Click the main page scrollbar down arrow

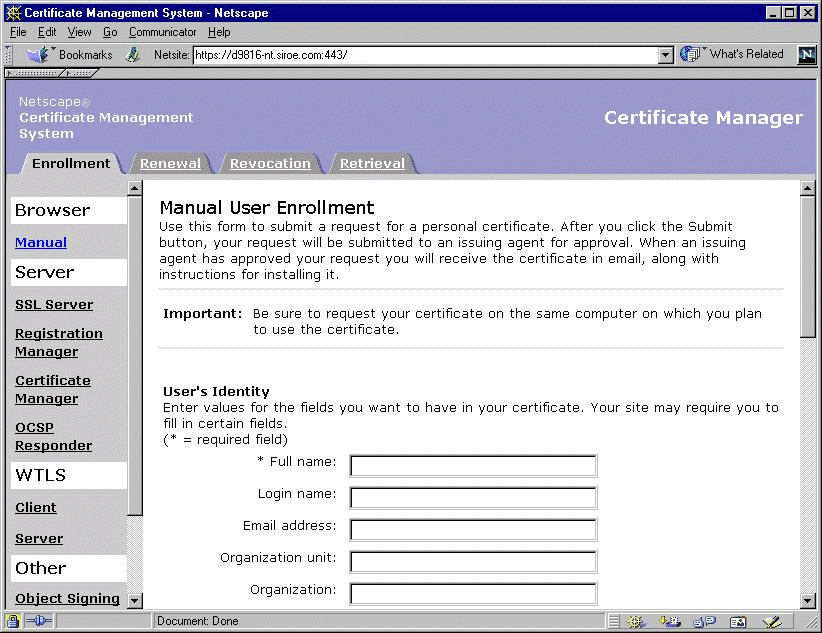coord(808,601)
